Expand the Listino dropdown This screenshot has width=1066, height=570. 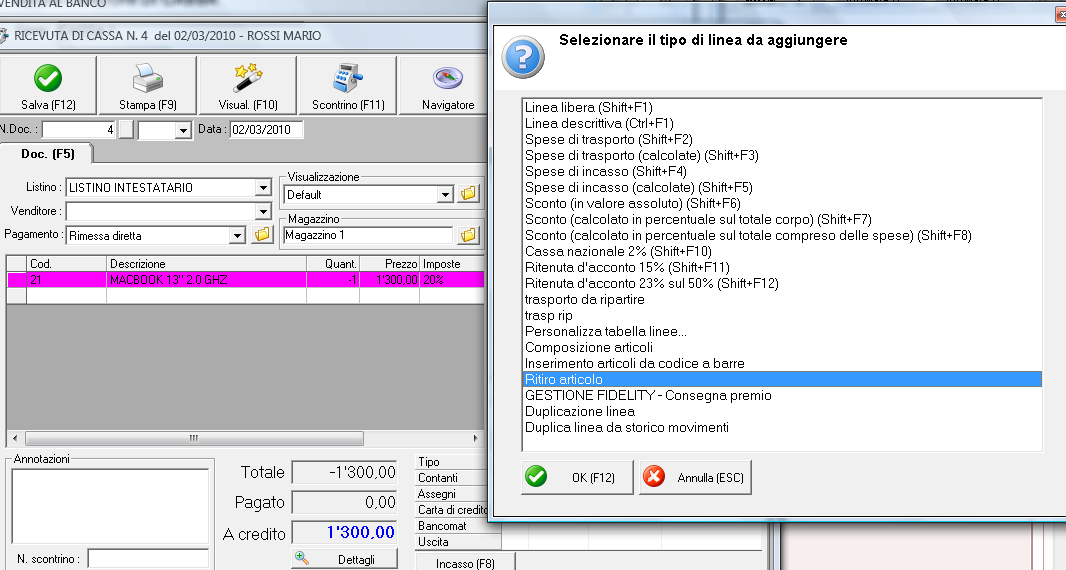[x=264, y=188]
